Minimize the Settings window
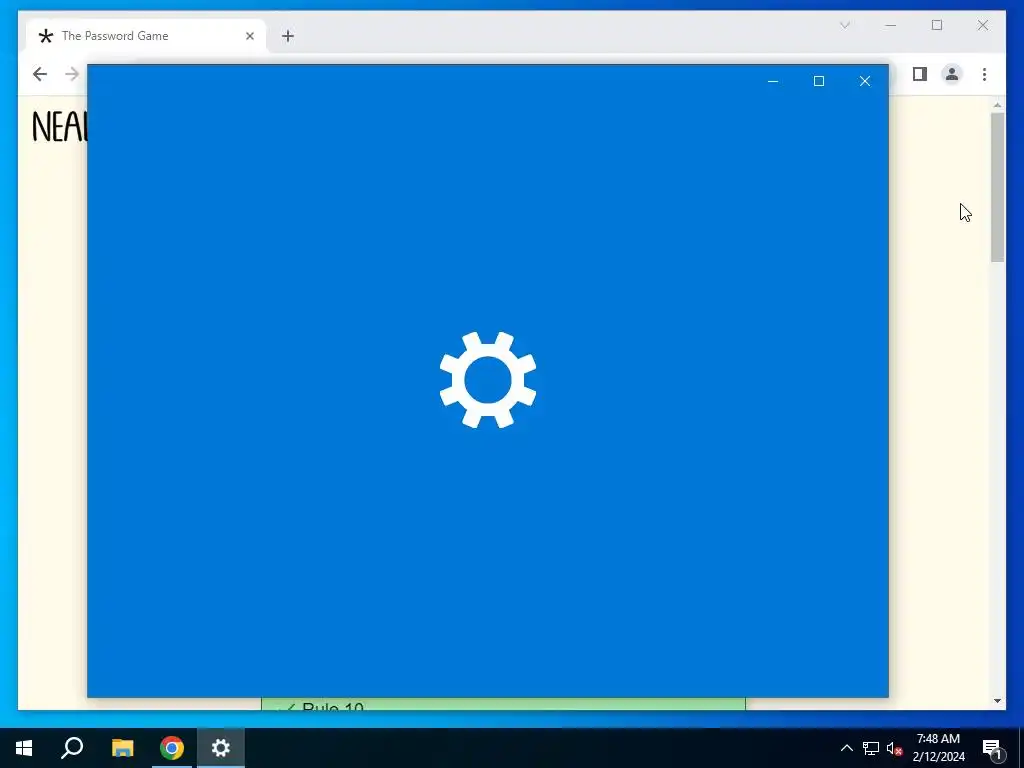Viewport: 1024px width, 768px height. pos(773,81)
